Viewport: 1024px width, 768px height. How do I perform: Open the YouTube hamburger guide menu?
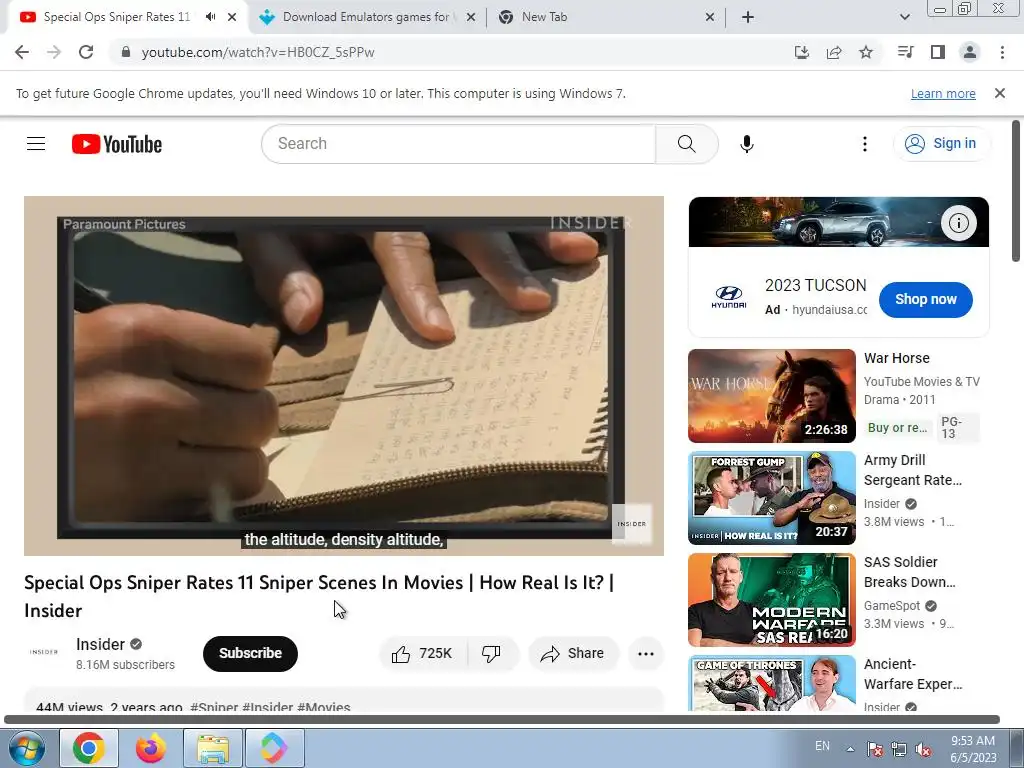click(x=36, y=144)
